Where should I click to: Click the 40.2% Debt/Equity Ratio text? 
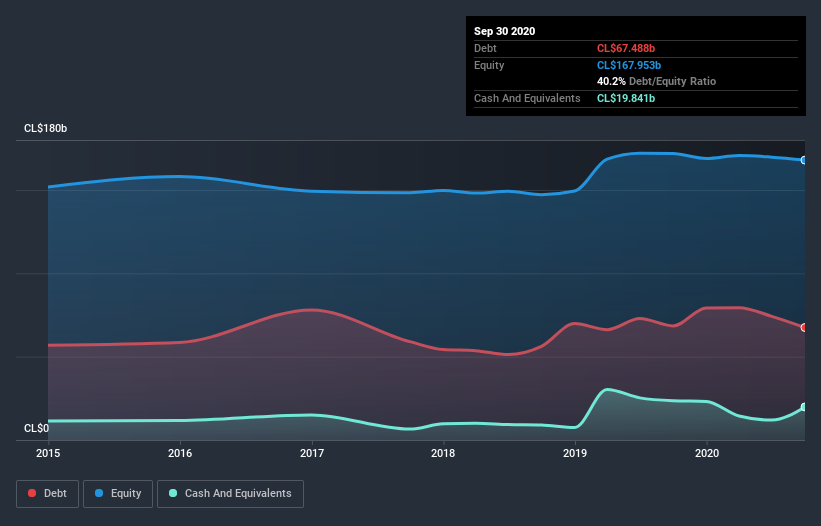[x=657, y=81]
